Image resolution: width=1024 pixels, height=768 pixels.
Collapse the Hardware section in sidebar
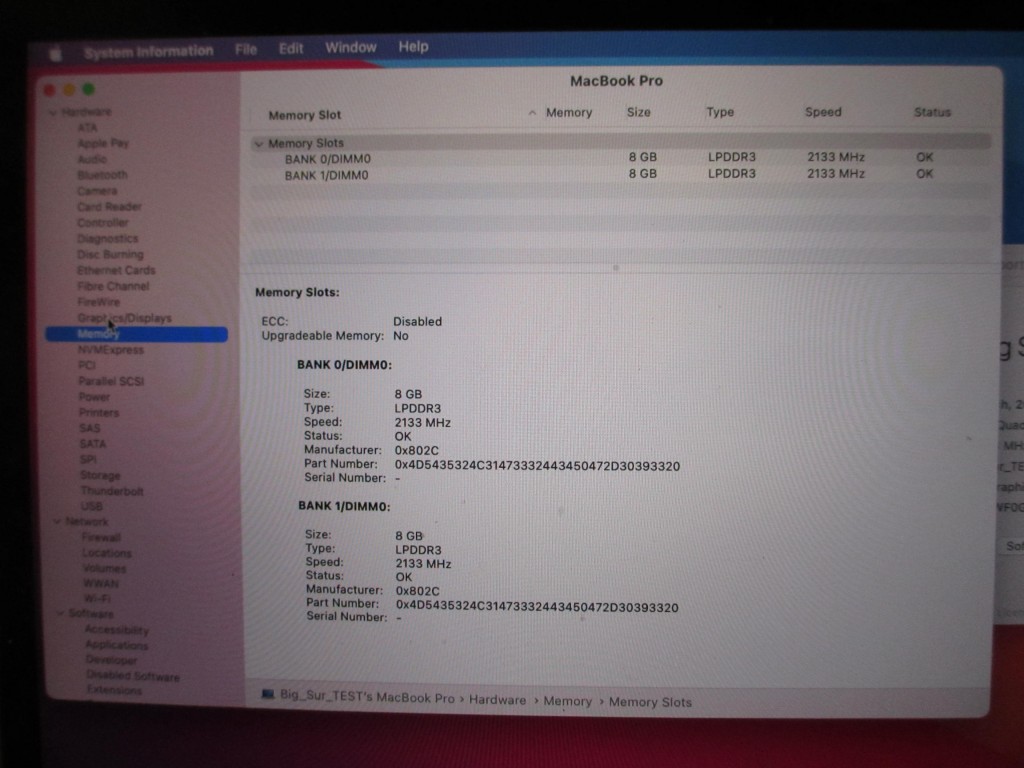(x=54, y=112)
